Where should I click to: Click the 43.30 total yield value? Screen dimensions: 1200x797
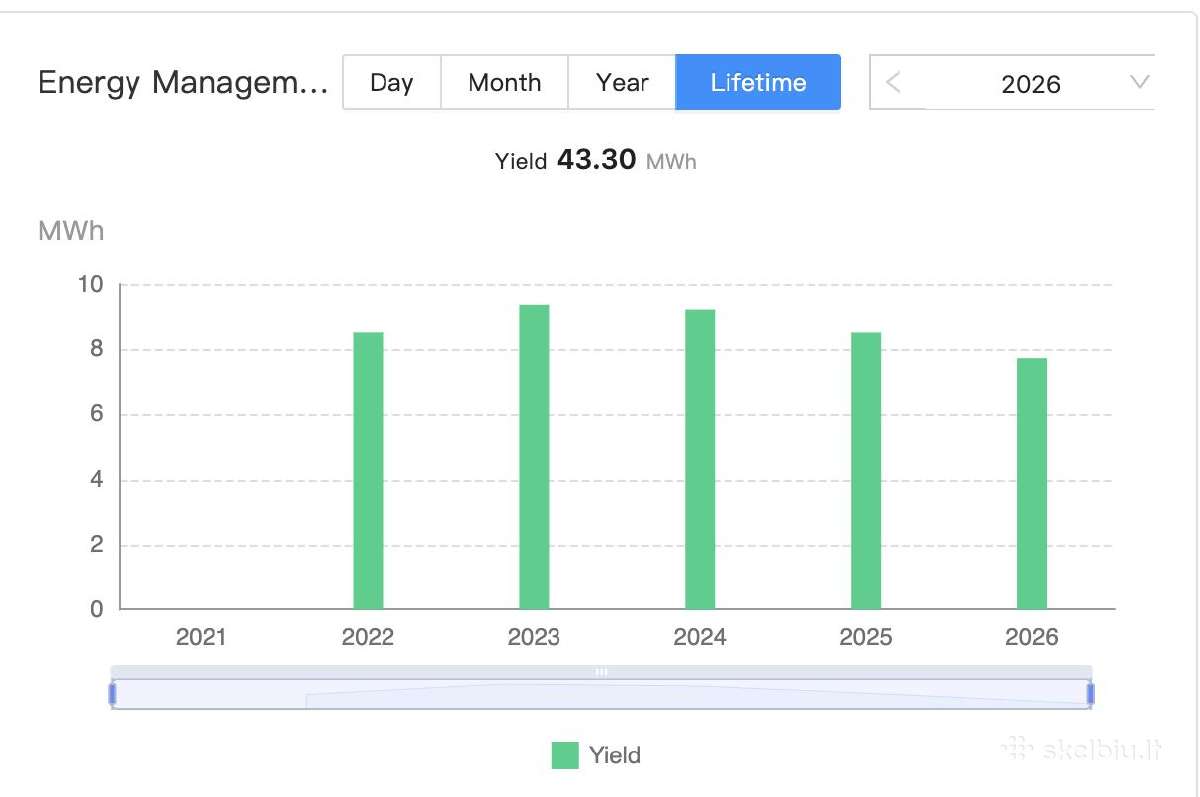[596, 160]
